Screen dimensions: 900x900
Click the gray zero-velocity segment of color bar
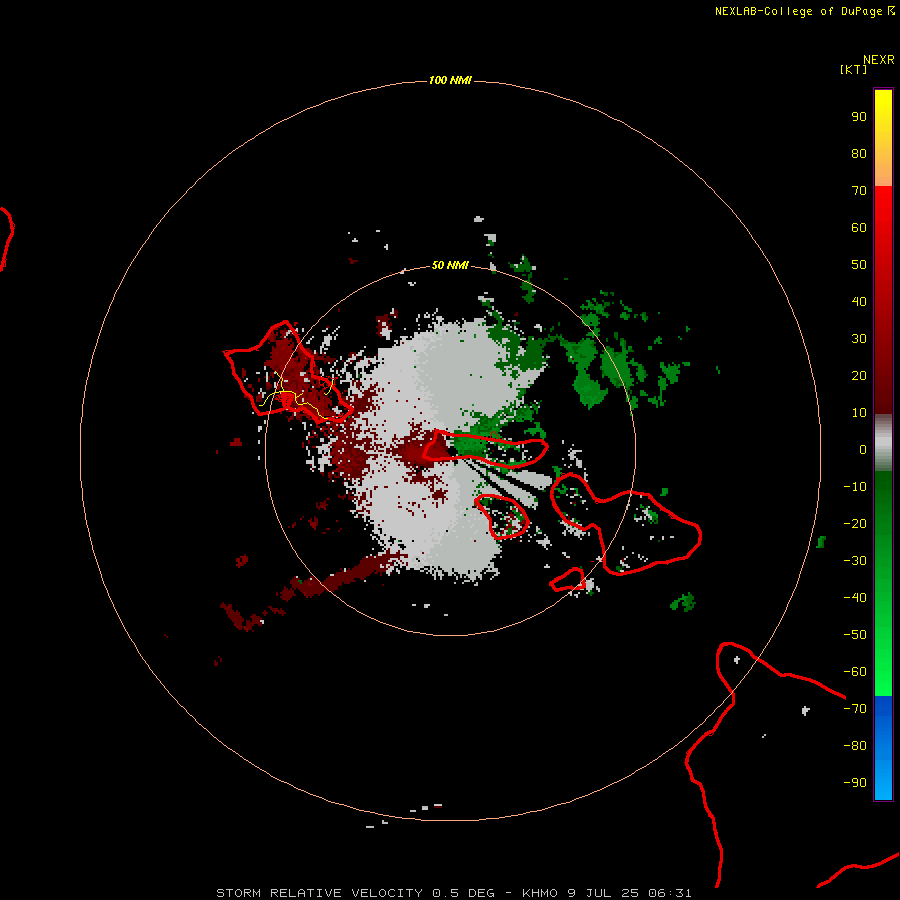coord(883,443)
